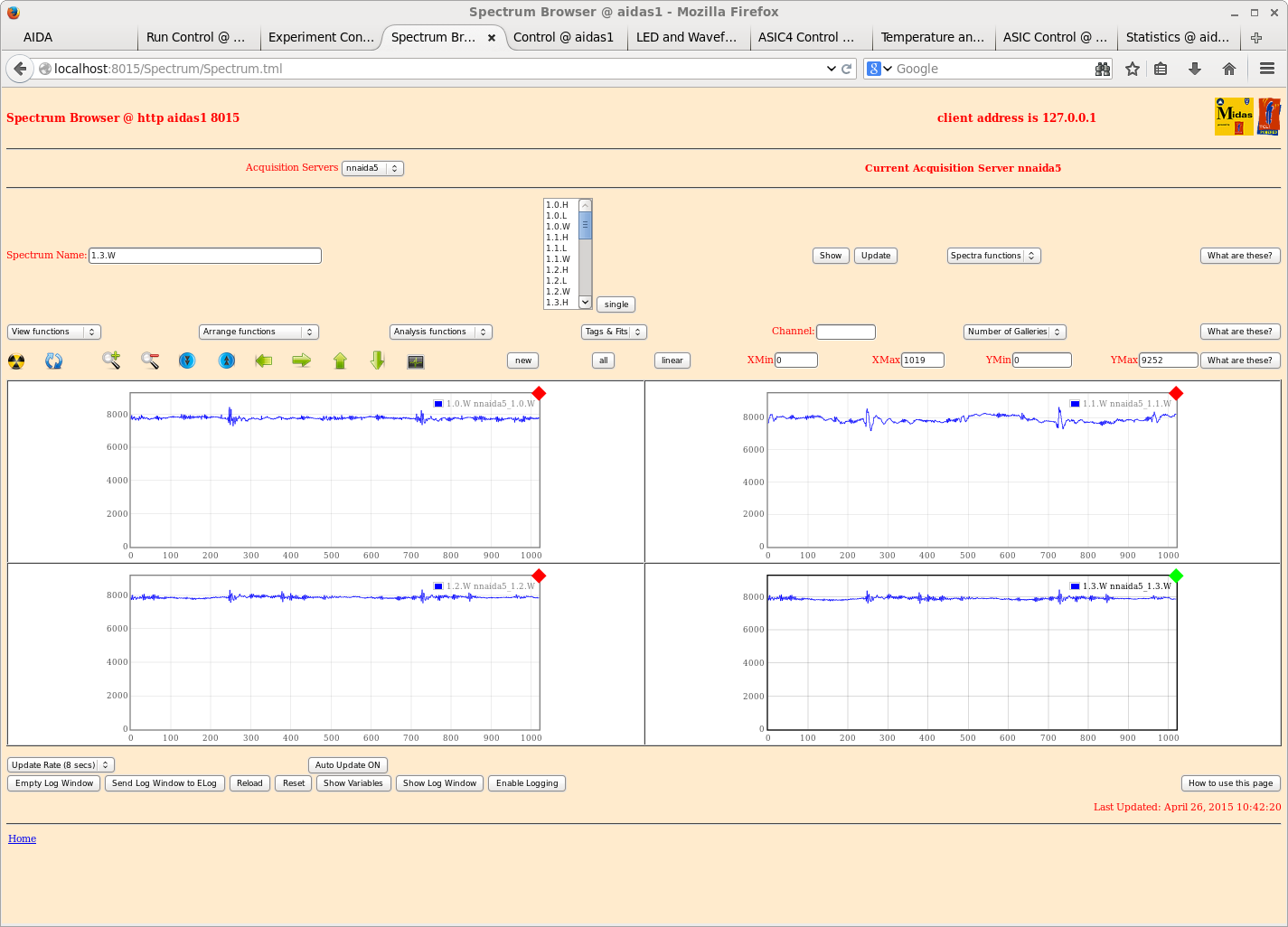Image resolution: width=1288 pixels, height=927 pixels.
Task: Click the new button
Action: tap(523, 360)
